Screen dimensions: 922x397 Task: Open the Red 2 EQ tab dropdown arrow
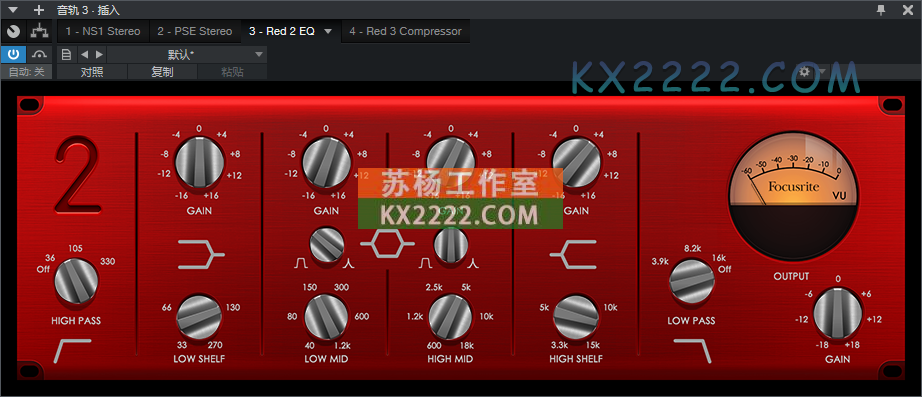pyautogui.click(x=328, y=31)
